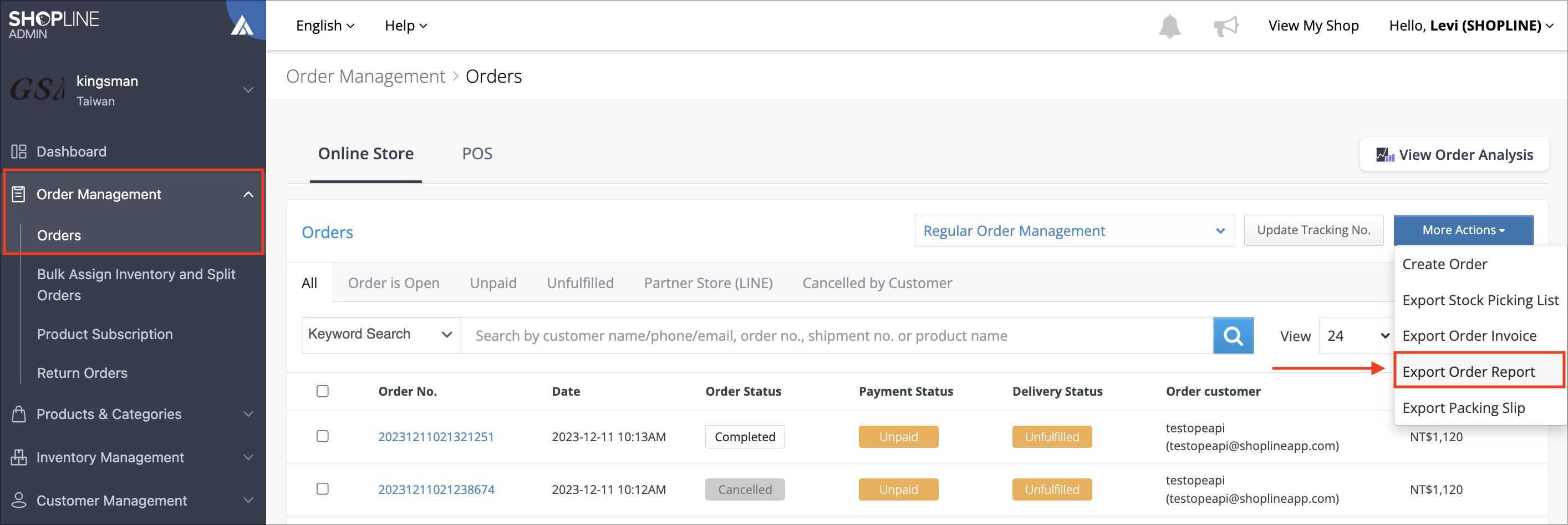Open Product Subscription in sidebar

[x=105, y=334]
